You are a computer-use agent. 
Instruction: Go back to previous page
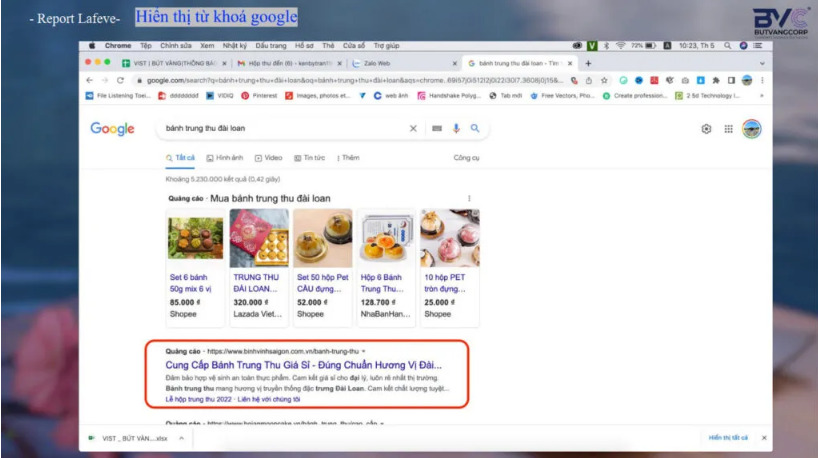pyautogui.click(x=89, y=80)
